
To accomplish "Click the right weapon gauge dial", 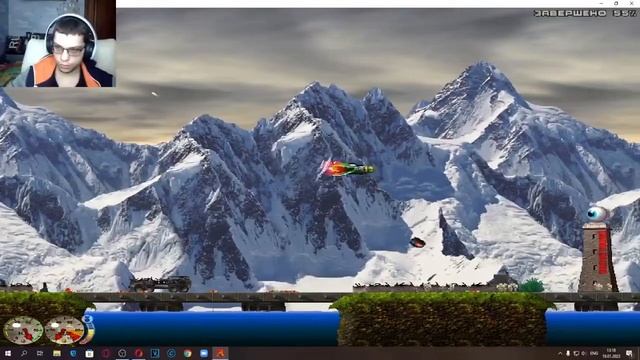I will (x=64, y=330).
